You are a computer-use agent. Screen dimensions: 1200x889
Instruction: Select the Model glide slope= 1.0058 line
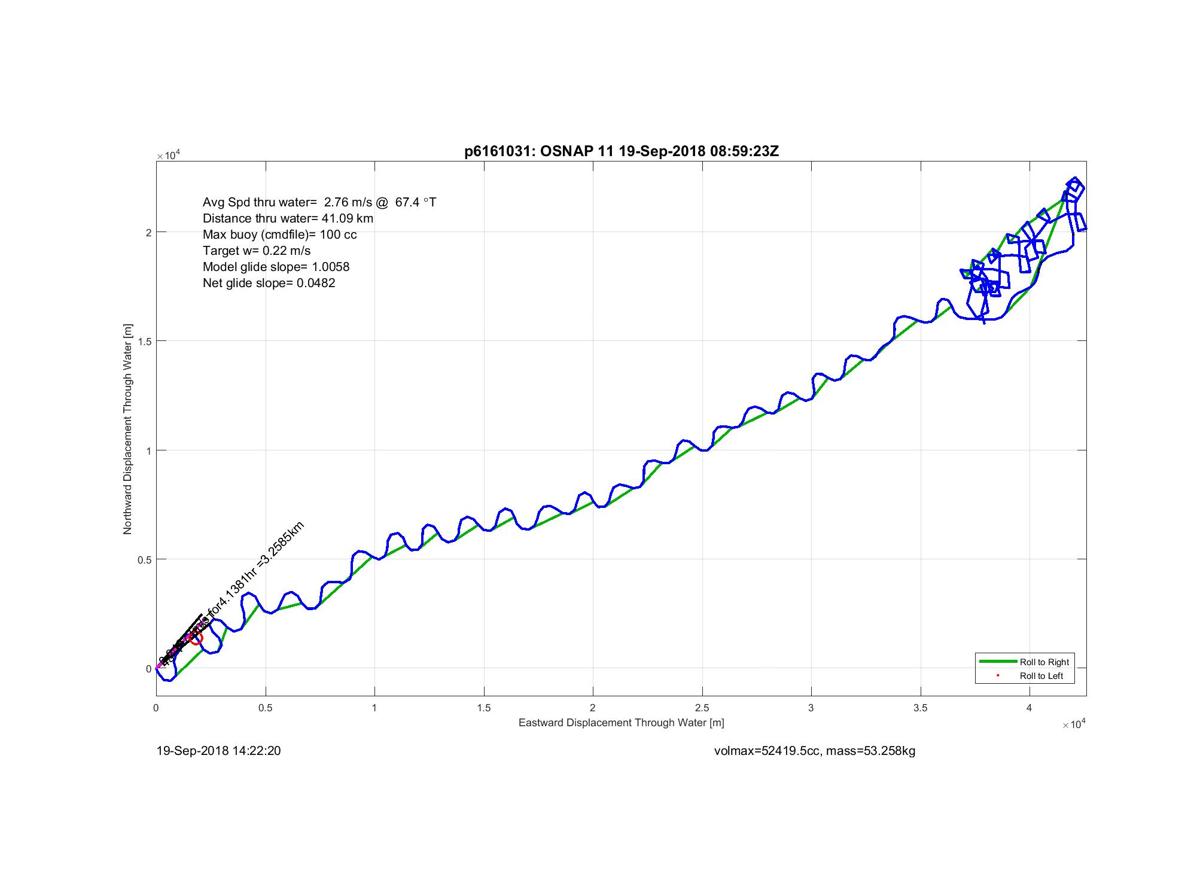(x=276, y=267)
